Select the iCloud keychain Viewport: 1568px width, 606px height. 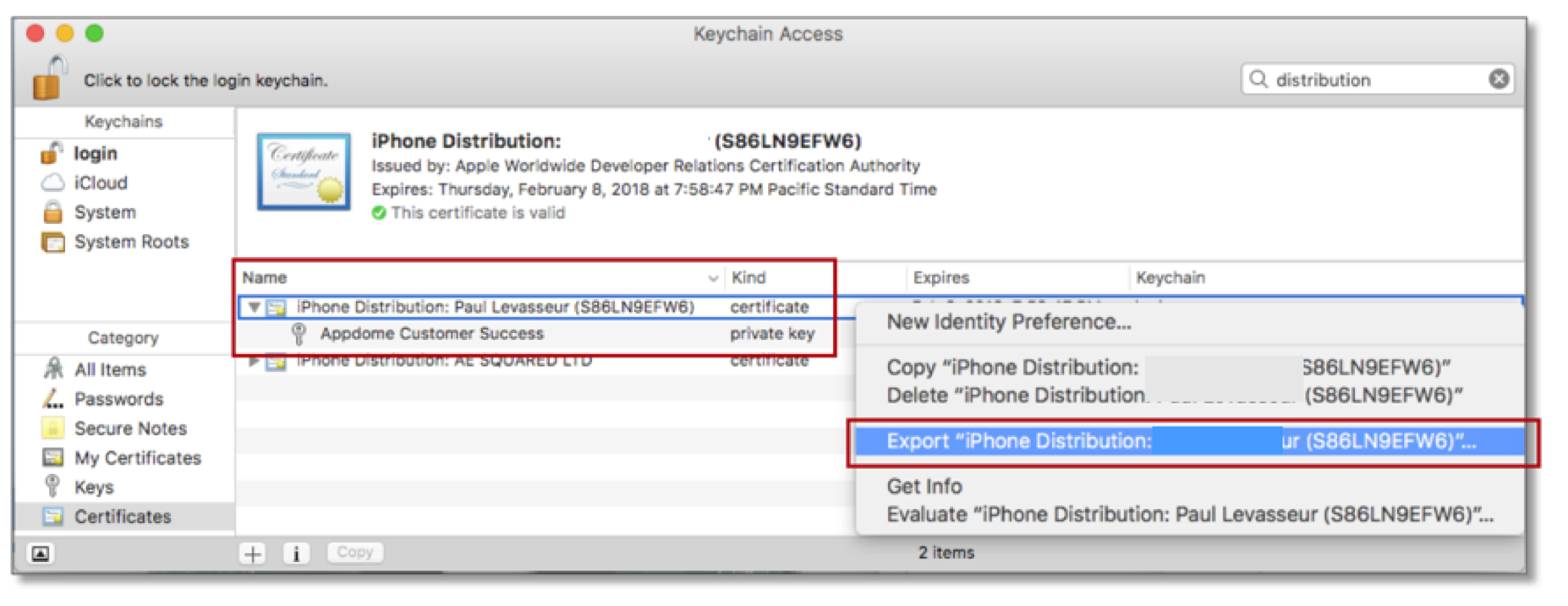100,183
